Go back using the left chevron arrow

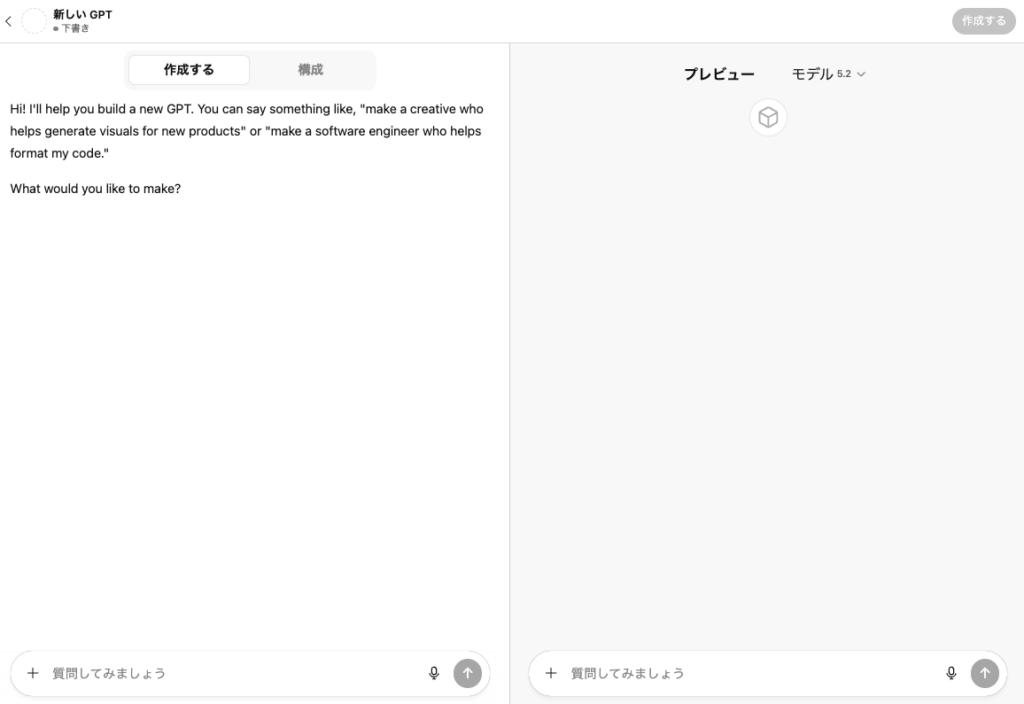click(x=8, y=21)
